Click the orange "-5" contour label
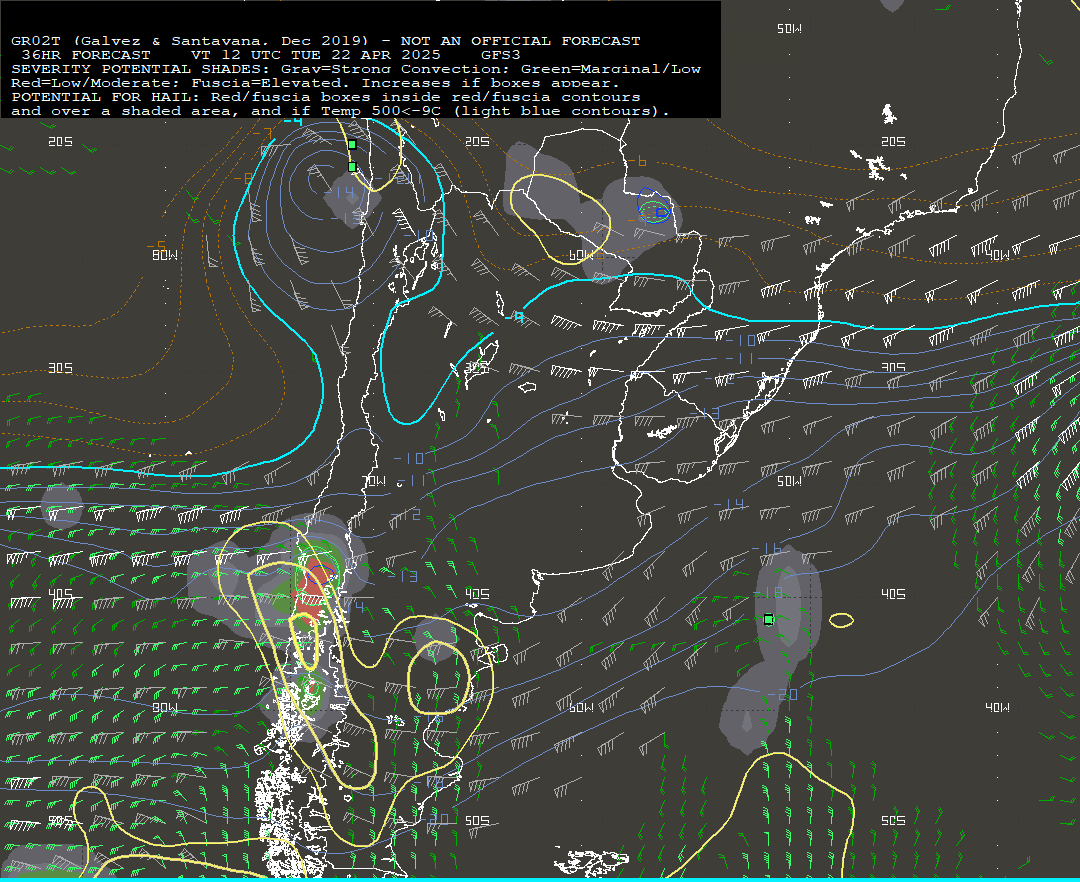The image size is (1080, 882). click(156, 245)
